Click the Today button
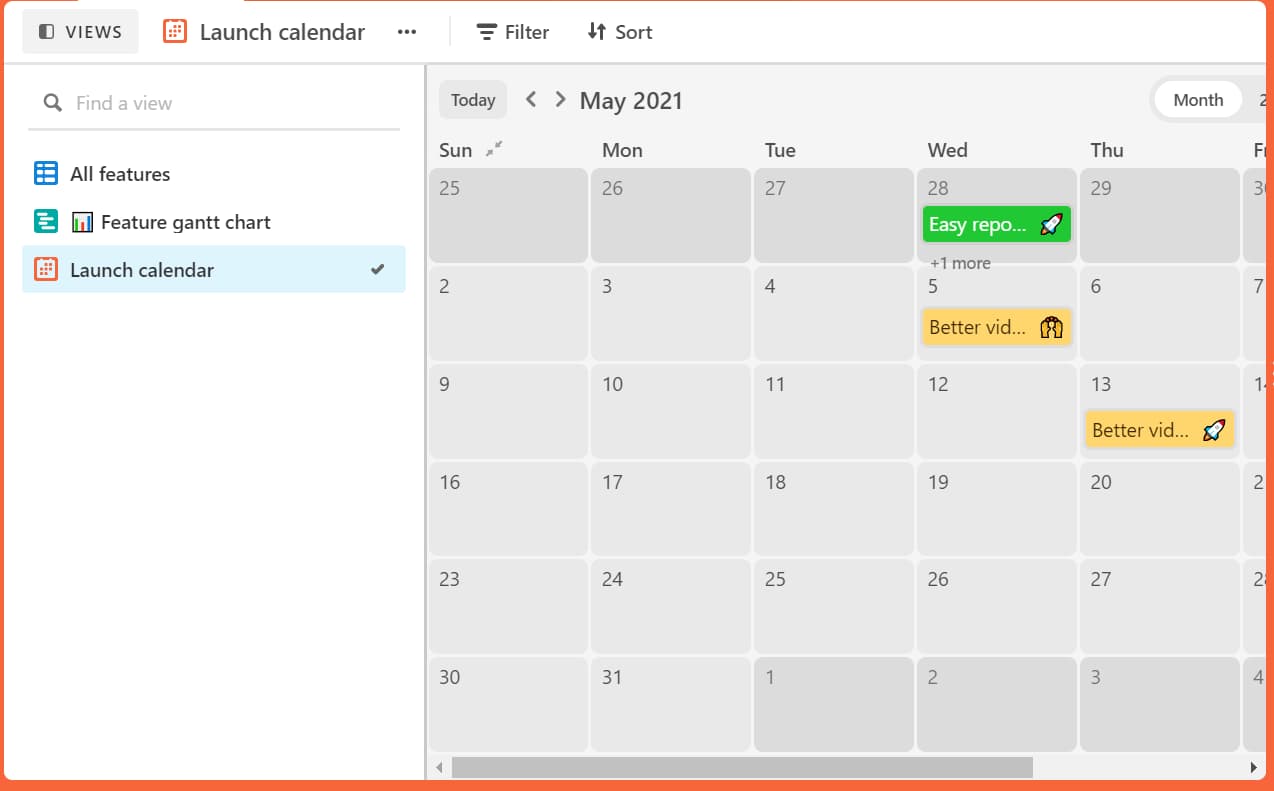Screen dimensions: 1274x791 [x=472, y=99]
